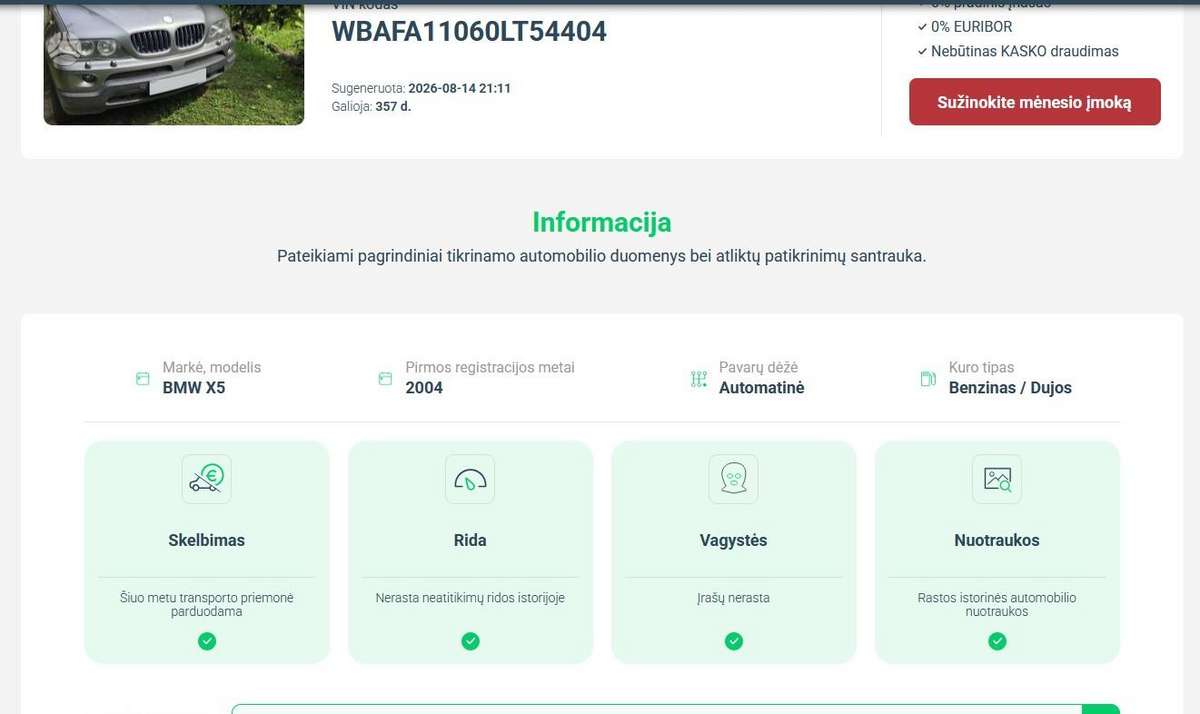This screenshot has width=1200, height=714.
Task: Click the green checkmark under Vagystės
Action: tap(734, 641)
